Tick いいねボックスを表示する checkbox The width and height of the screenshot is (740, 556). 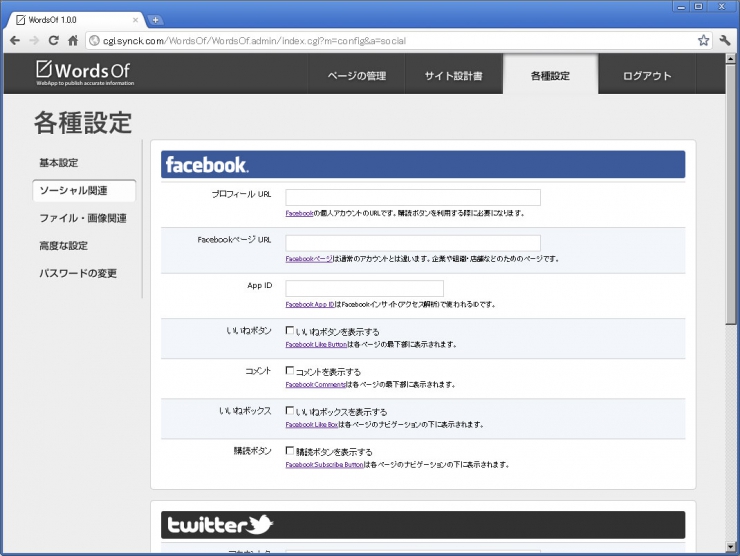pyautogui.click(x=290, y=411)
